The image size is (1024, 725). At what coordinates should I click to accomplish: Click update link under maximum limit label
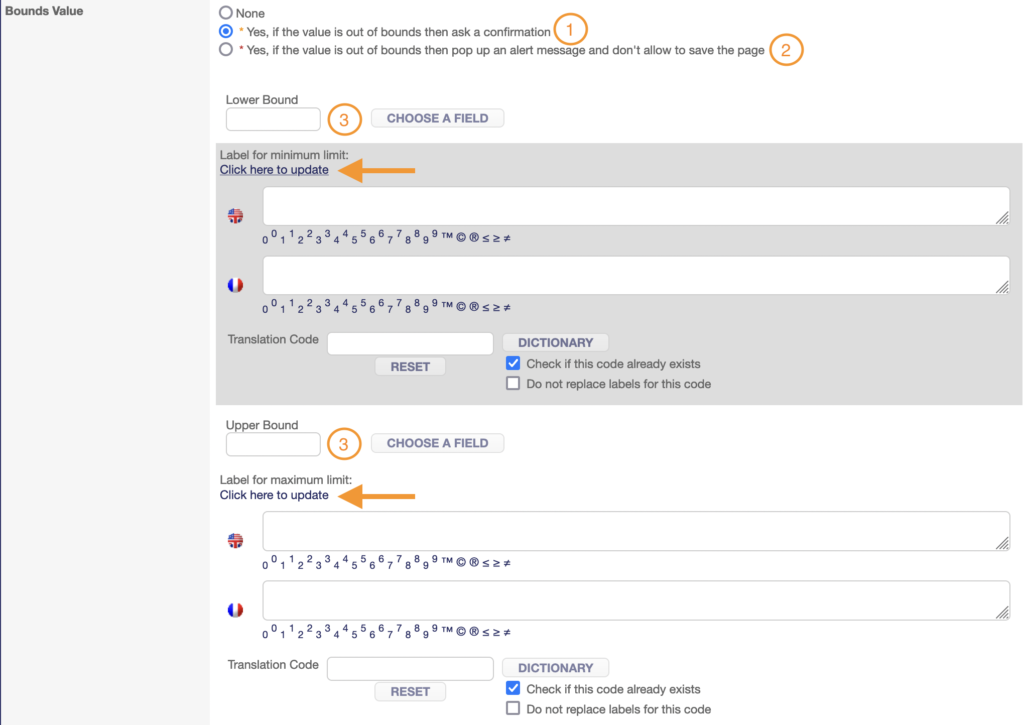point(274,495)
